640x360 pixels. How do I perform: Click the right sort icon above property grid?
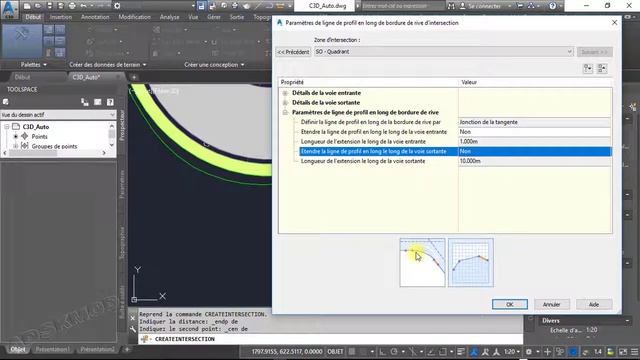pos(602,68)
